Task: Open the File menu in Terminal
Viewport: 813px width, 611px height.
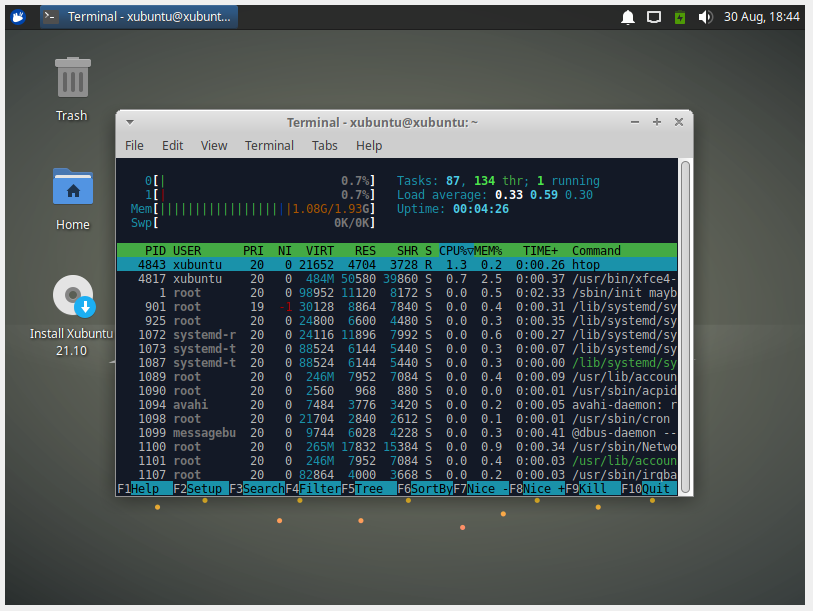Action: (134, 145)
